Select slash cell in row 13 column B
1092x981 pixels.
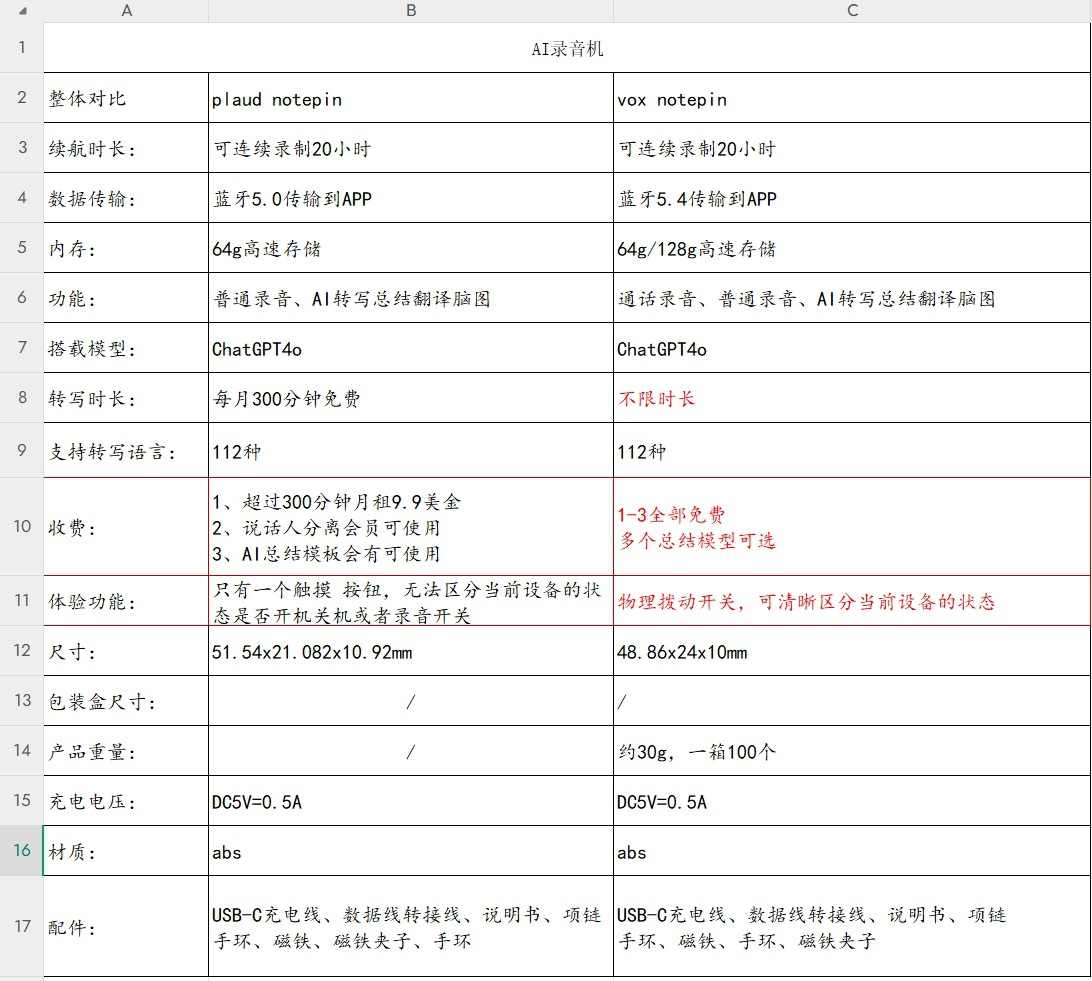(x=411, y=700)
